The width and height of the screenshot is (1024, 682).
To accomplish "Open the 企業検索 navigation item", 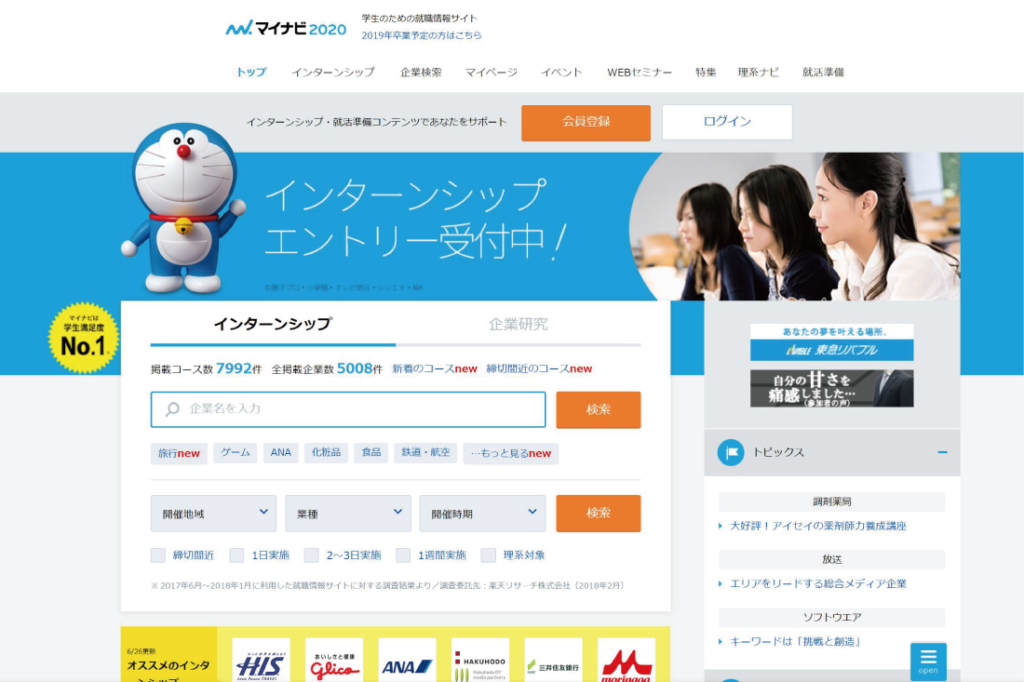I will point(421,72).
